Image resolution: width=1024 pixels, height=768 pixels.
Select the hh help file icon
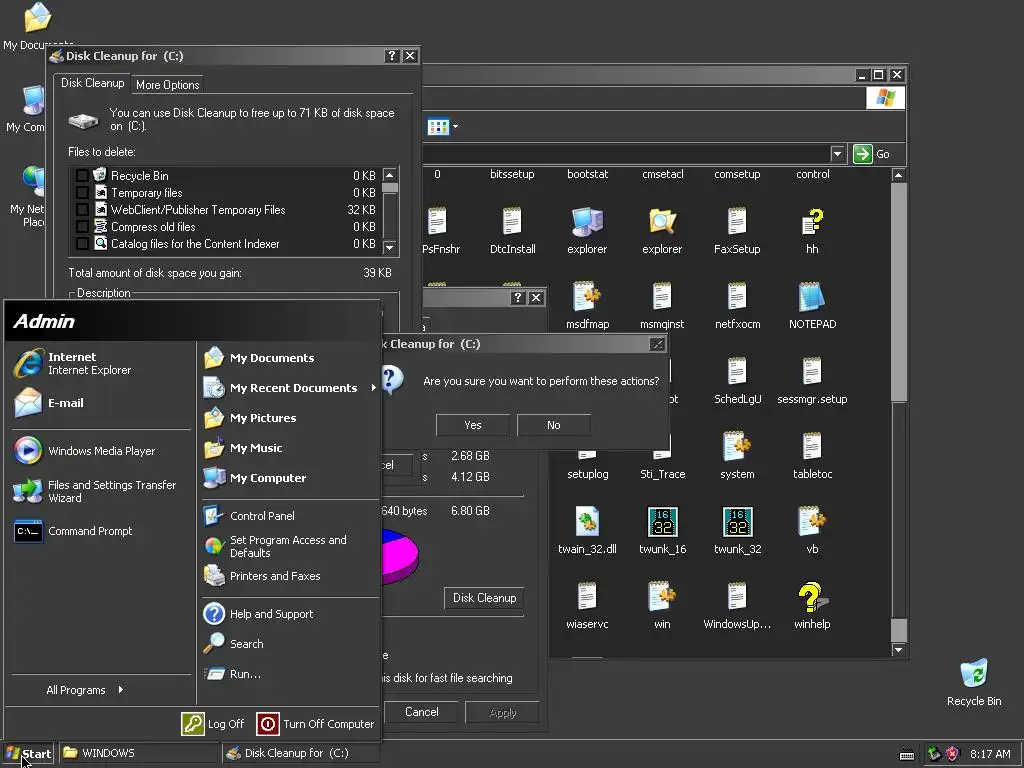point(812,230)
